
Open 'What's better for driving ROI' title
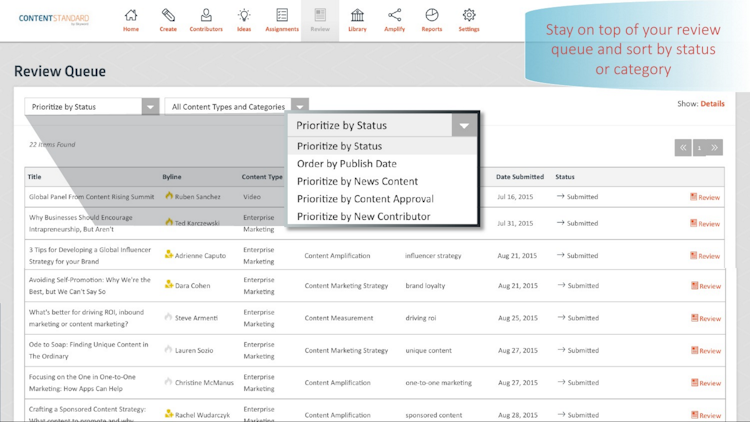coord(86,318)
